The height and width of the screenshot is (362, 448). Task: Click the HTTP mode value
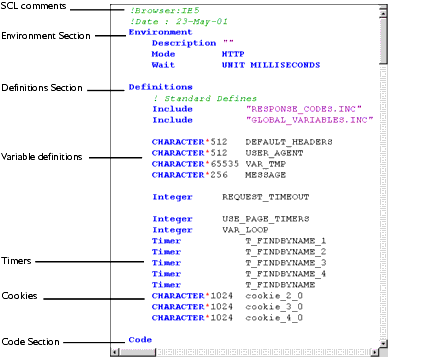click(233, 54)
